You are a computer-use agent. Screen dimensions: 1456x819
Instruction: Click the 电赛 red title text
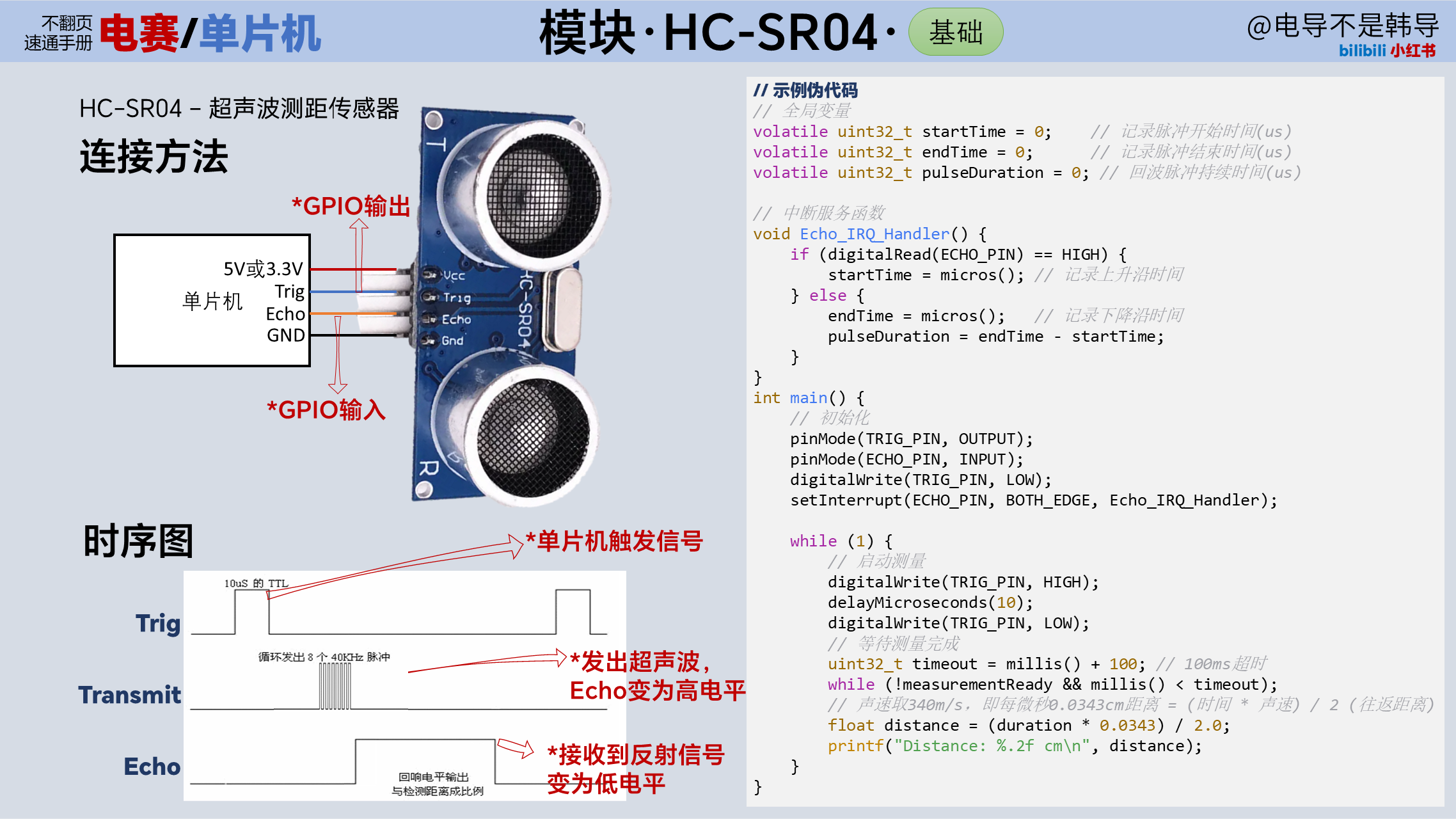point(139,33)
